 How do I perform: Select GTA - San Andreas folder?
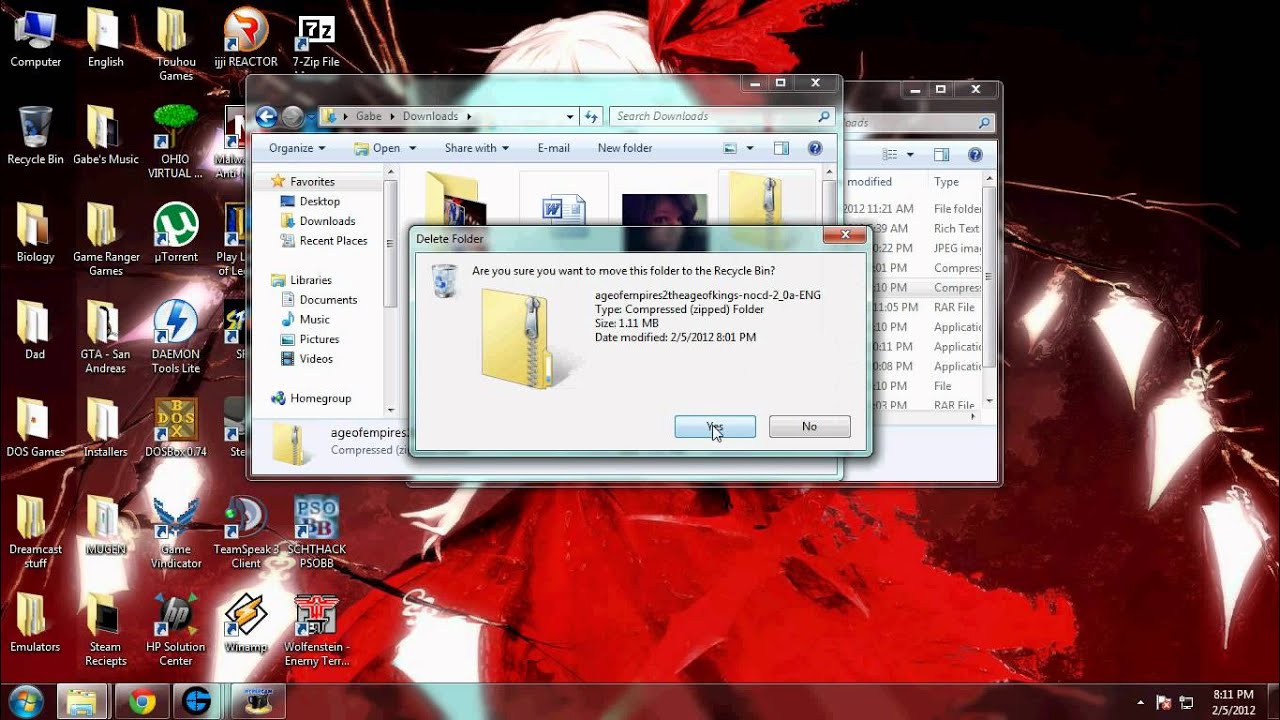click(105, 337)
